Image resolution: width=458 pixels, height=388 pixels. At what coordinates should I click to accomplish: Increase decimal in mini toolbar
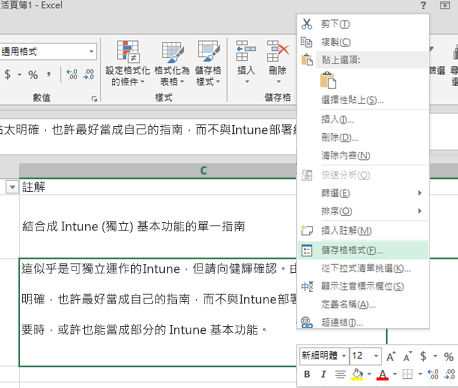(x=433, y=374)
